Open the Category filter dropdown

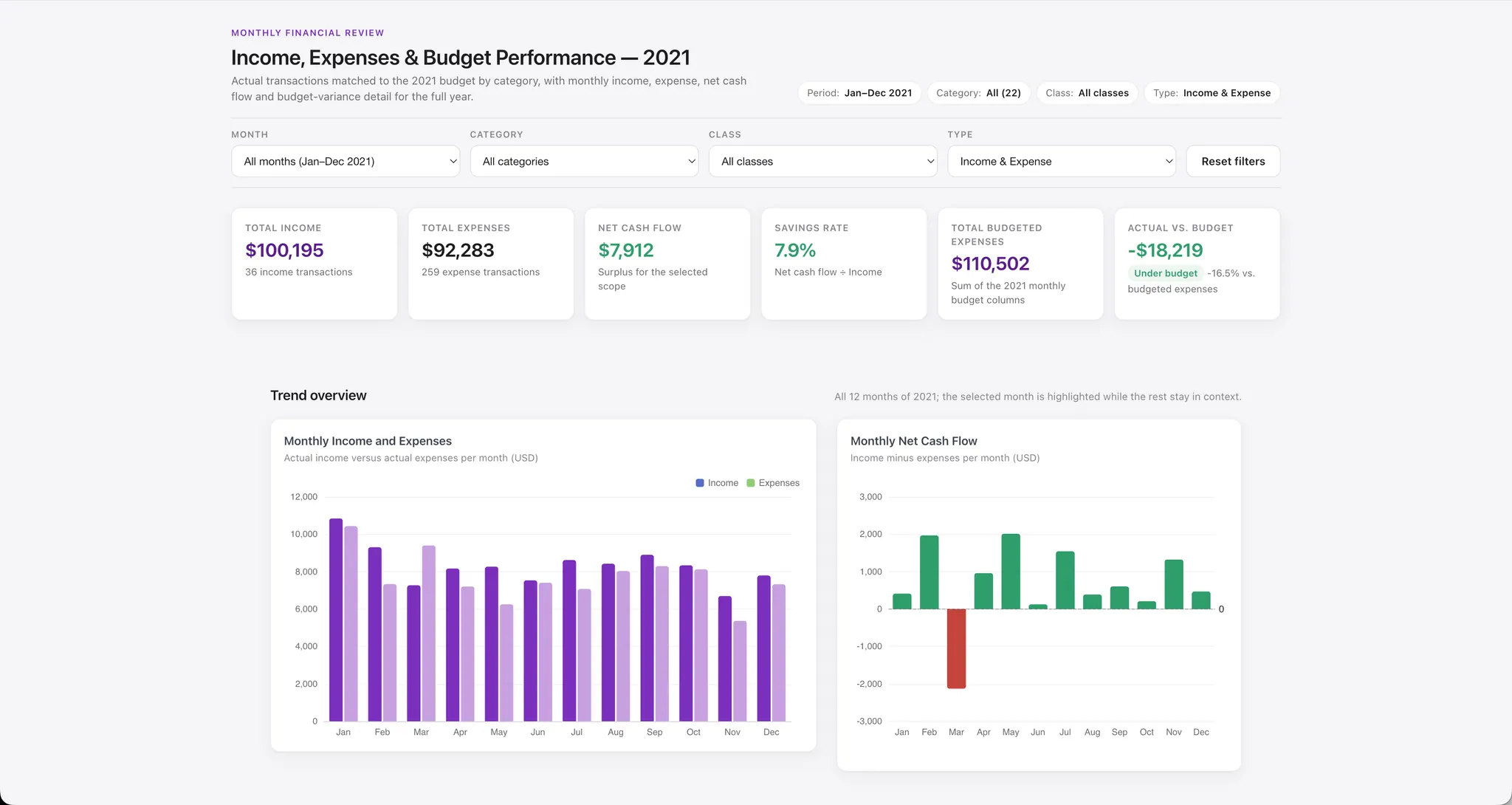(x=584, y=161)
